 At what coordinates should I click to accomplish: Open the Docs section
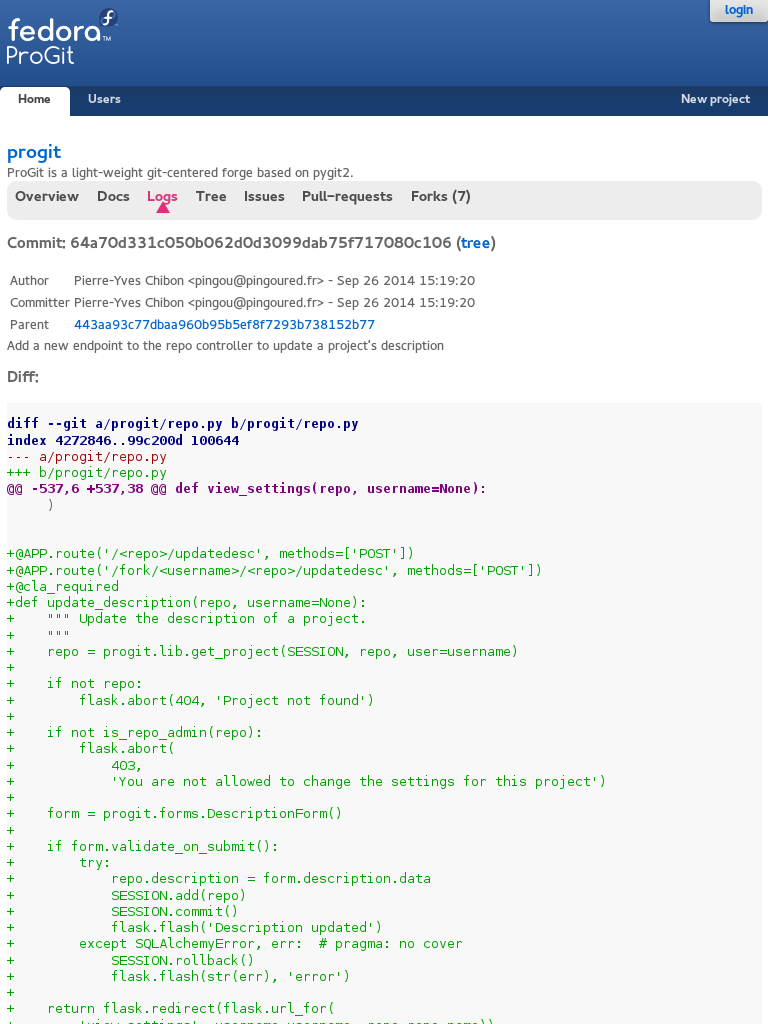[x=113, y=197]
